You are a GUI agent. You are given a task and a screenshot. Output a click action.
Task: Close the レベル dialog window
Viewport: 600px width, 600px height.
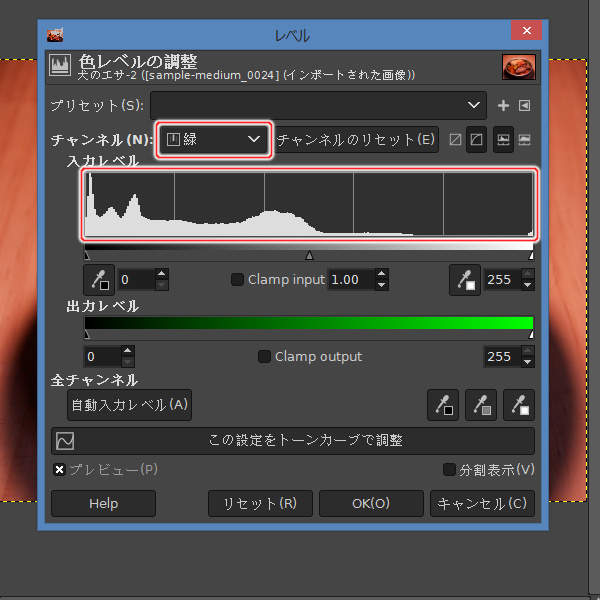click(x=526, y=30)
